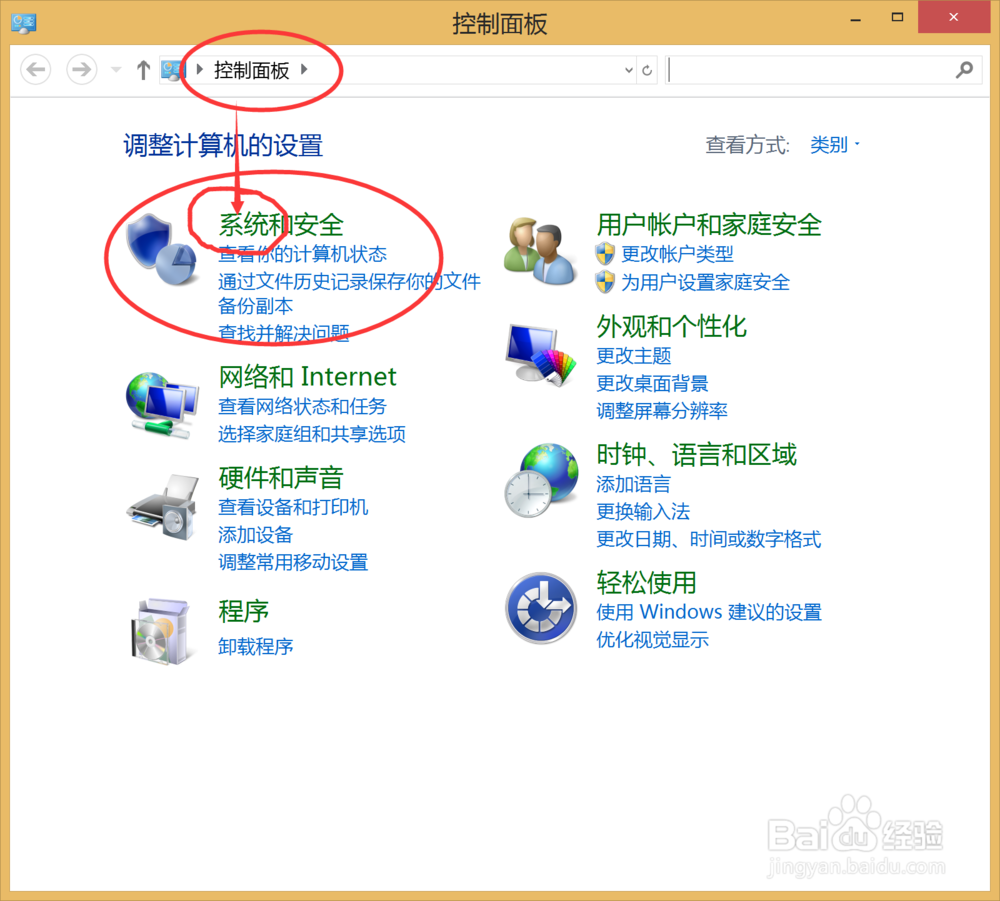
Task: Click the 网络和 Internet globe icon
Action: point(160,405)
